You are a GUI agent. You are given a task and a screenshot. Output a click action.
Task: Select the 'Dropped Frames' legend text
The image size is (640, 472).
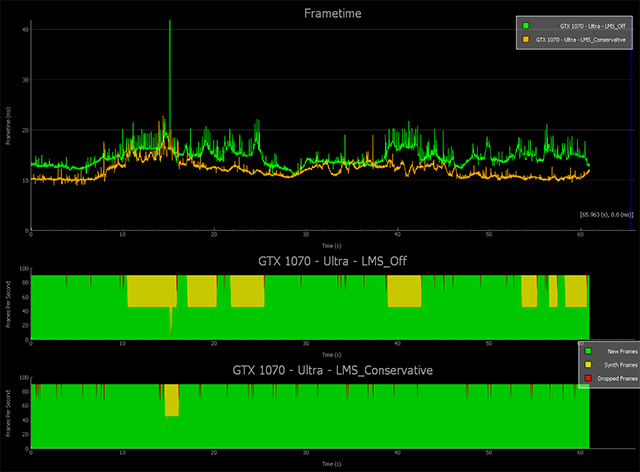tap(617, 379)
